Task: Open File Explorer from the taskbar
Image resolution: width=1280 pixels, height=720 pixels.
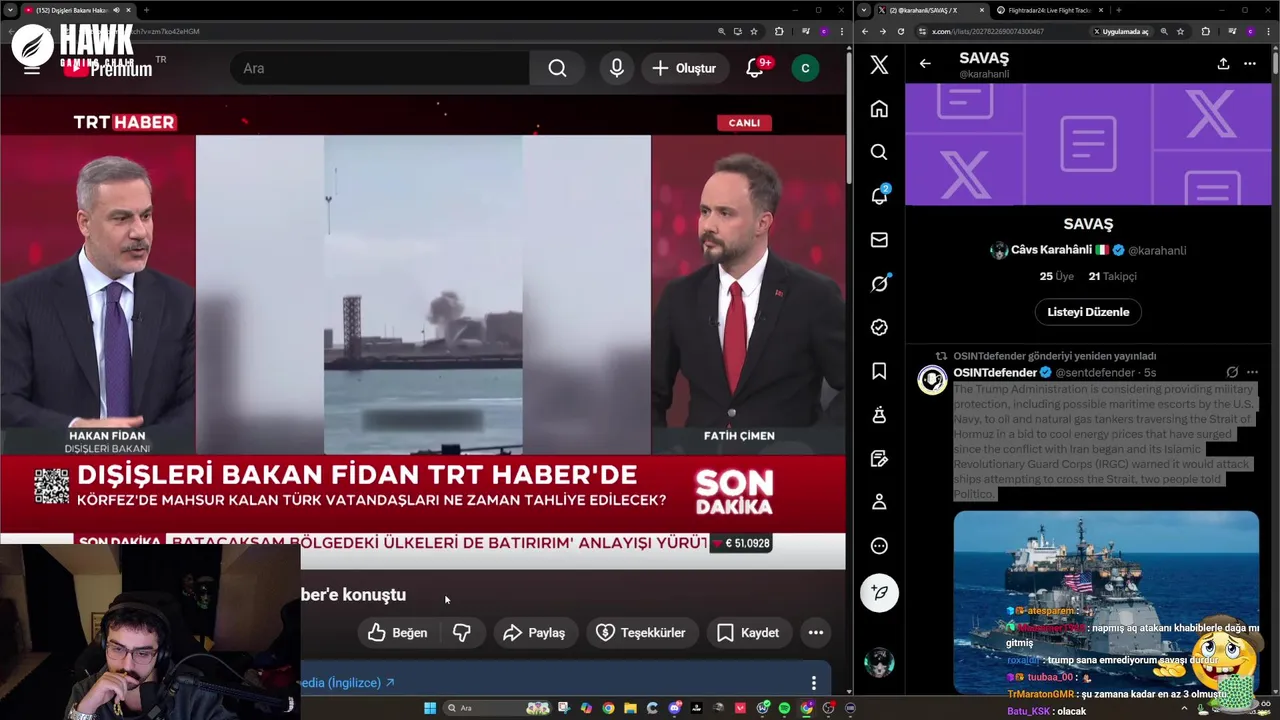Action: [631, 708]
